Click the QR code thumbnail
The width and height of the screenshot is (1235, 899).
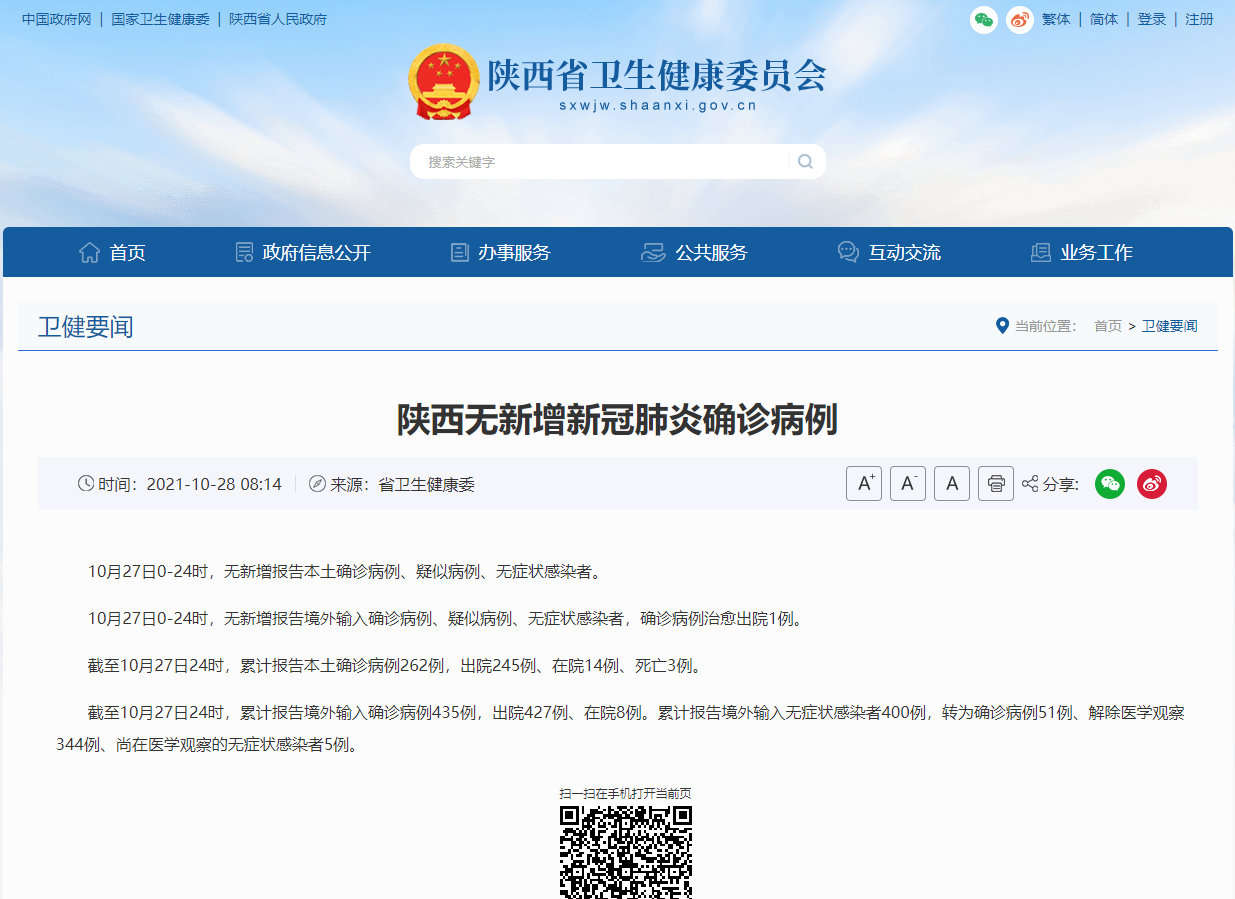tap(626, 850)
